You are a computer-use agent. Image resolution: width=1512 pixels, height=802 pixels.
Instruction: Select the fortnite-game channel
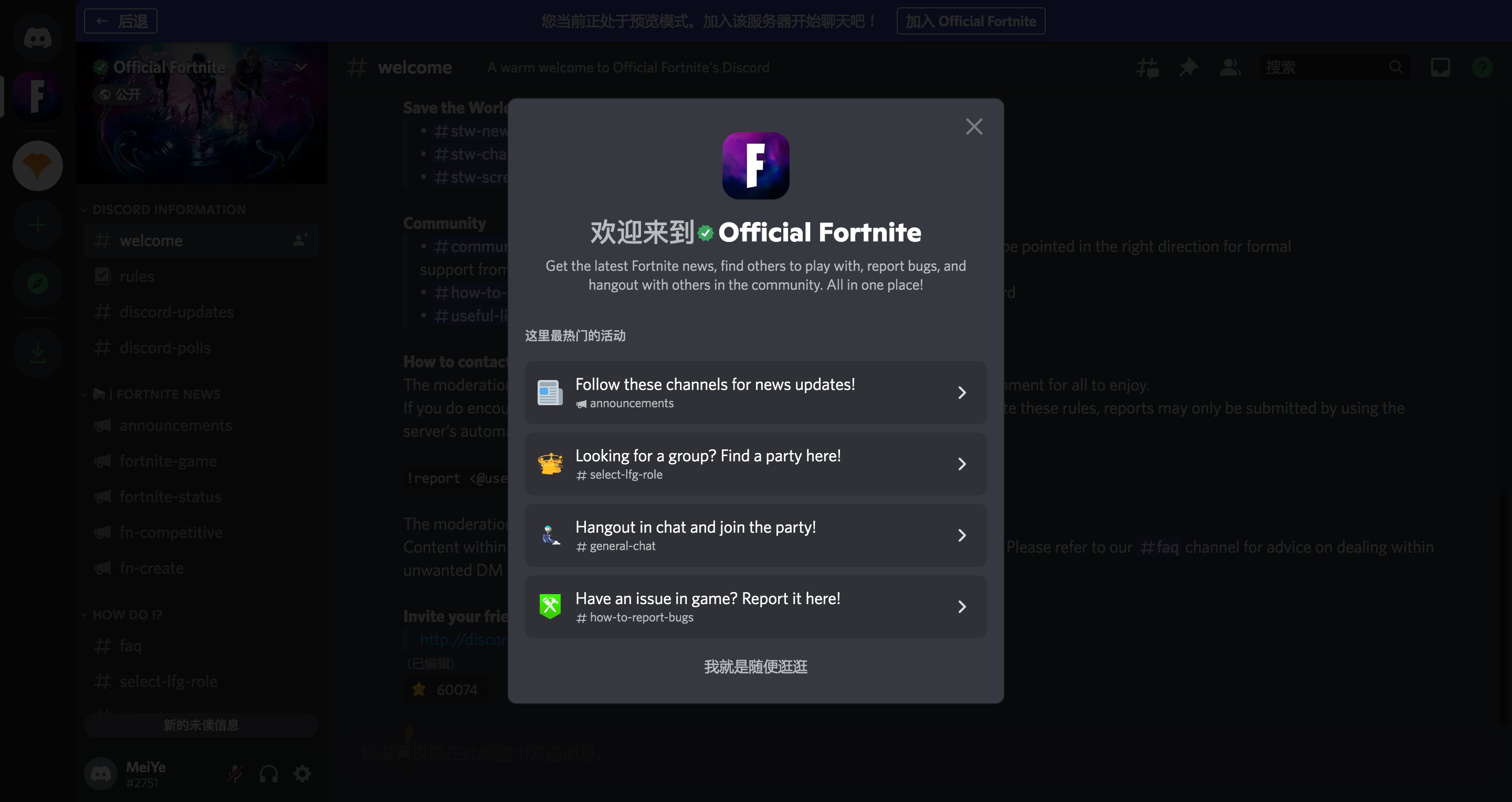[201, 461]
